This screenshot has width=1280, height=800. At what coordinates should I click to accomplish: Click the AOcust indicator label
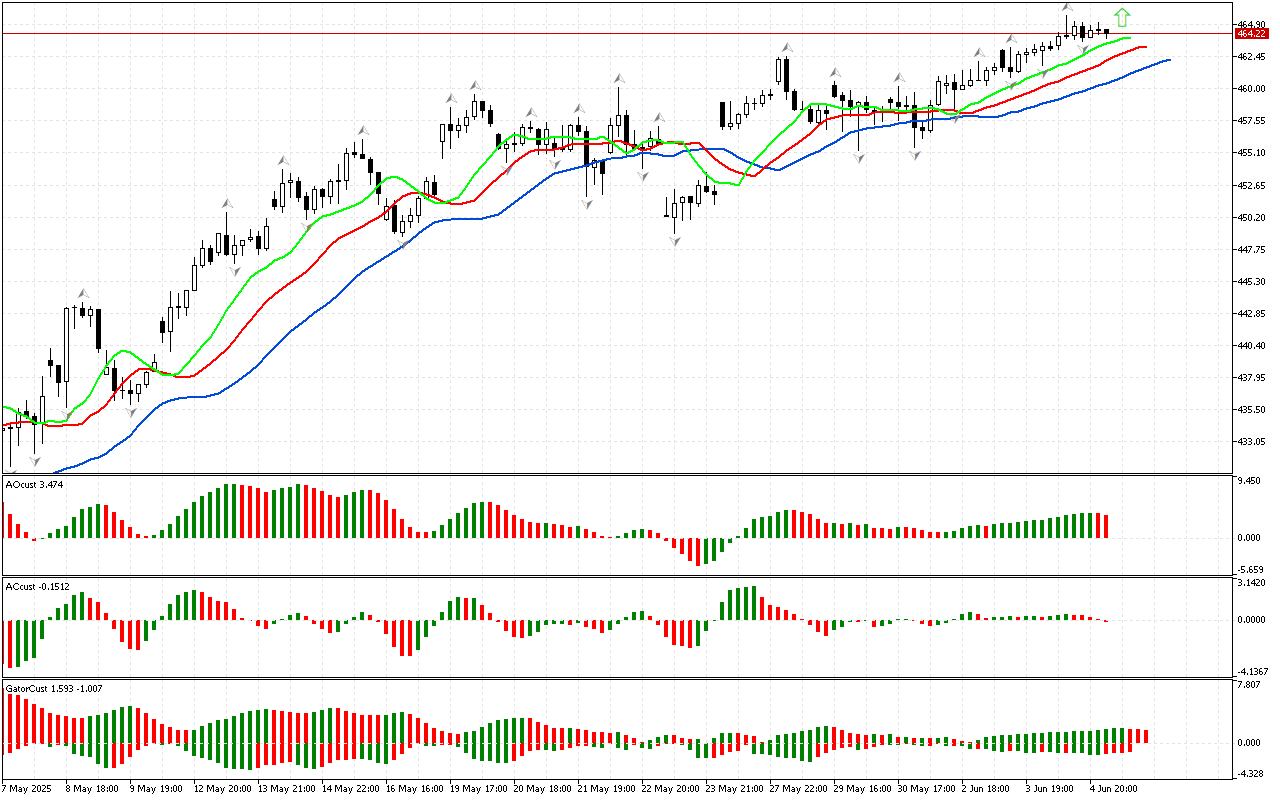tap(35, 484)
